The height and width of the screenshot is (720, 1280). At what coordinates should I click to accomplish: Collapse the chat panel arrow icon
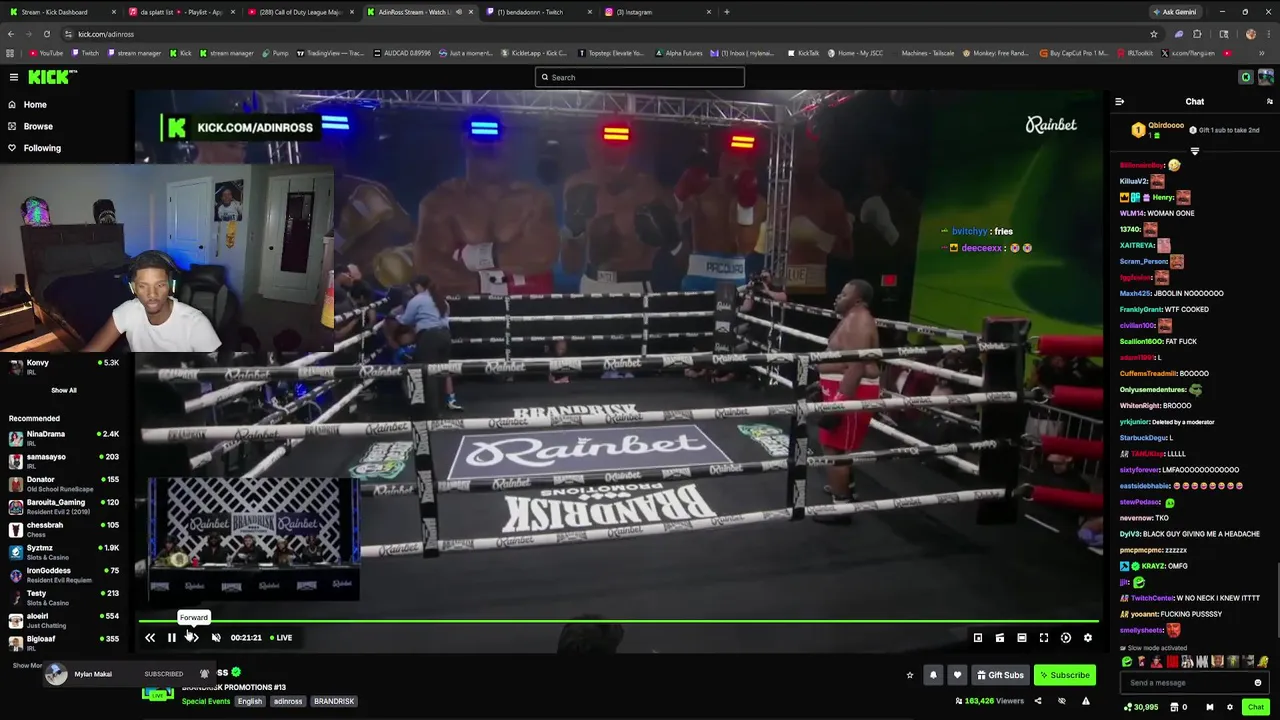(x=1119, y=101)
